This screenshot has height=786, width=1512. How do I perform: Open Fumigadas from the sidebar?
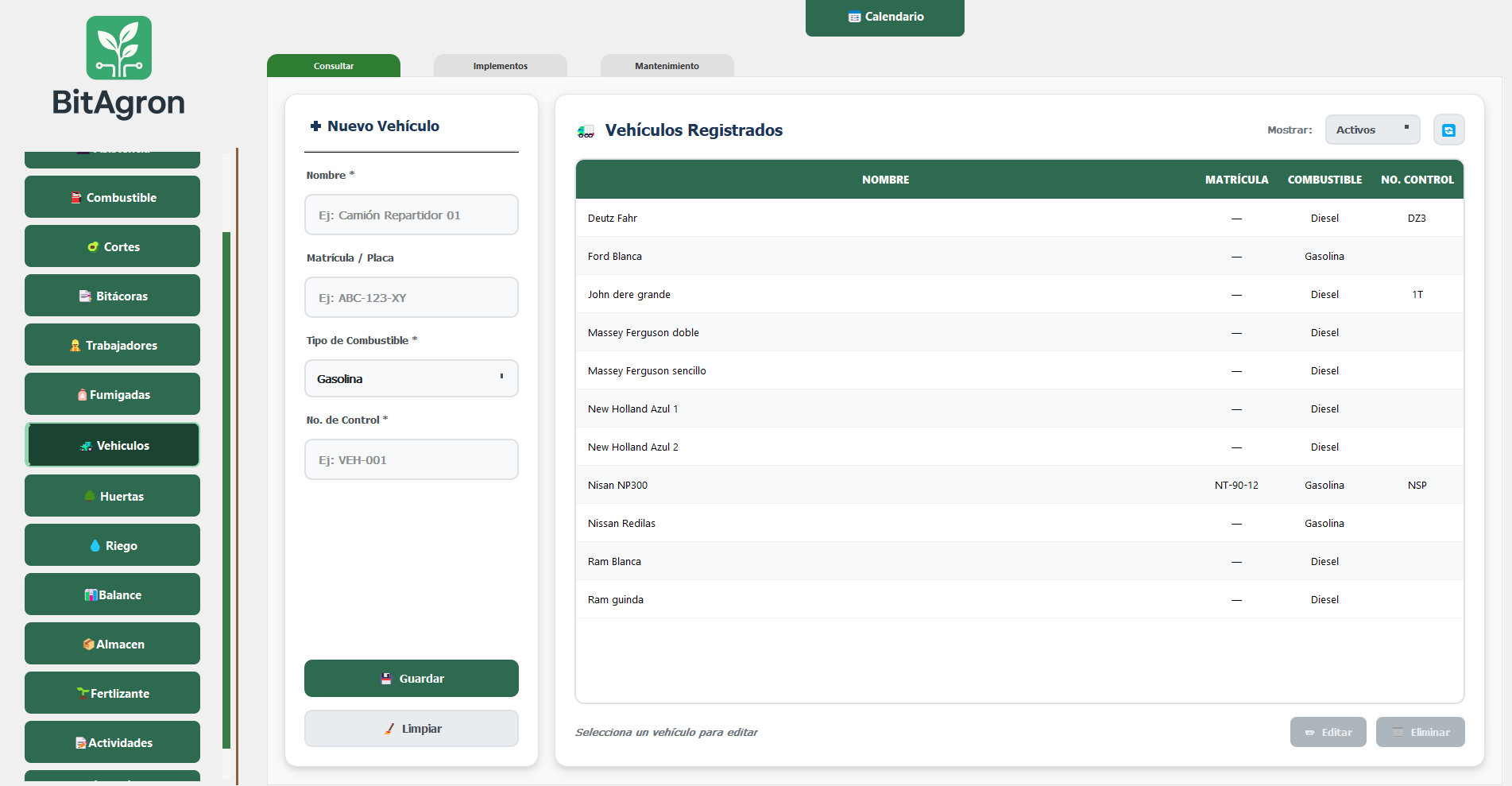pyautogui.click(x=112, y=394)
